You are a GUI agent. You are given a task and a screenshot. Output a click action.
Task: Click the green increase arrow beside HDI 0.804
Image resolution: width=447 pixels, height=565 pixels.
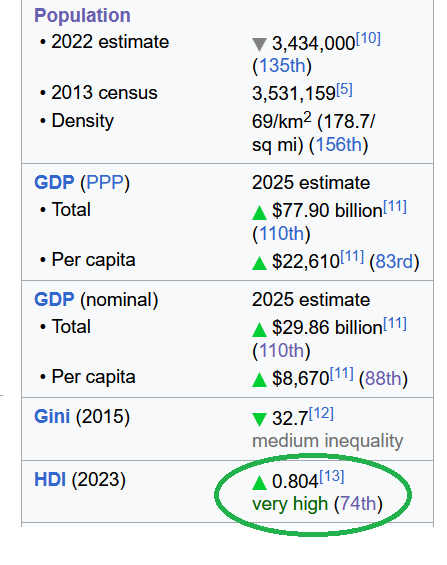[x=259, y=483]
